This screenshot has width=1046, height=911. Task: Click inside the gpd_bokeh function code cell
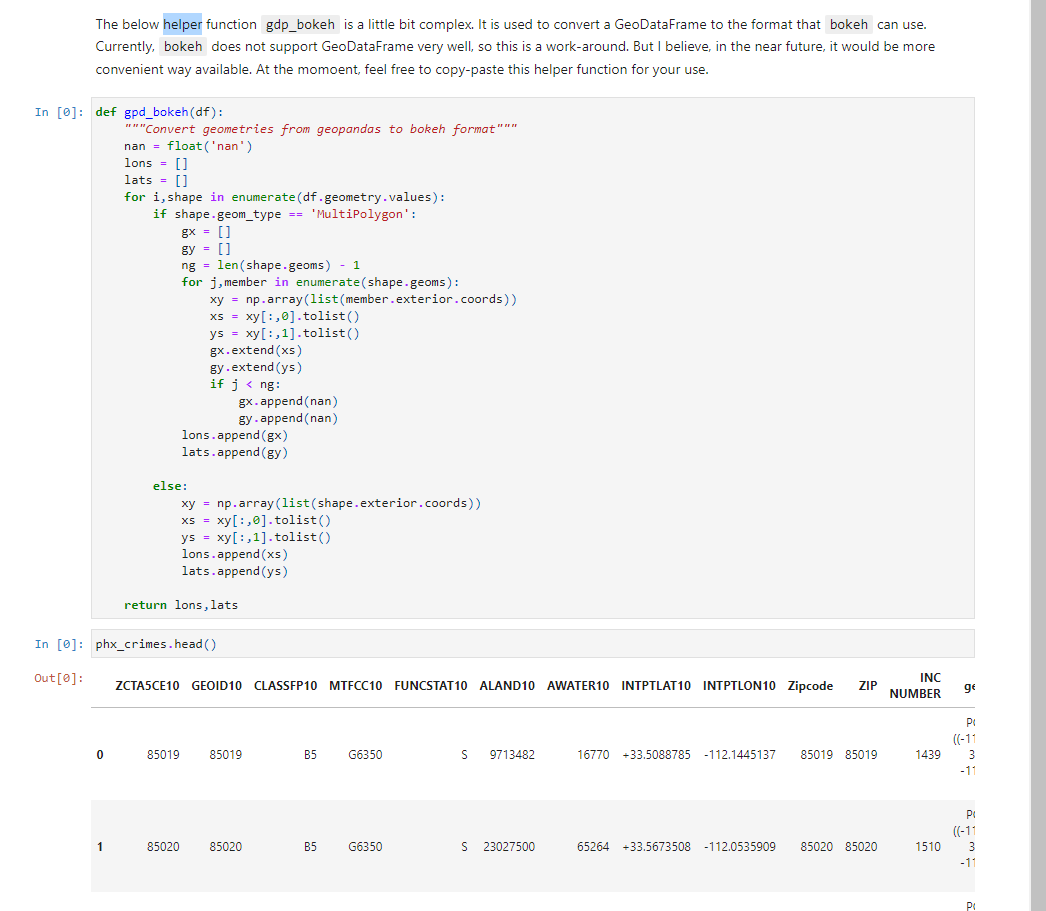point(400,300)
